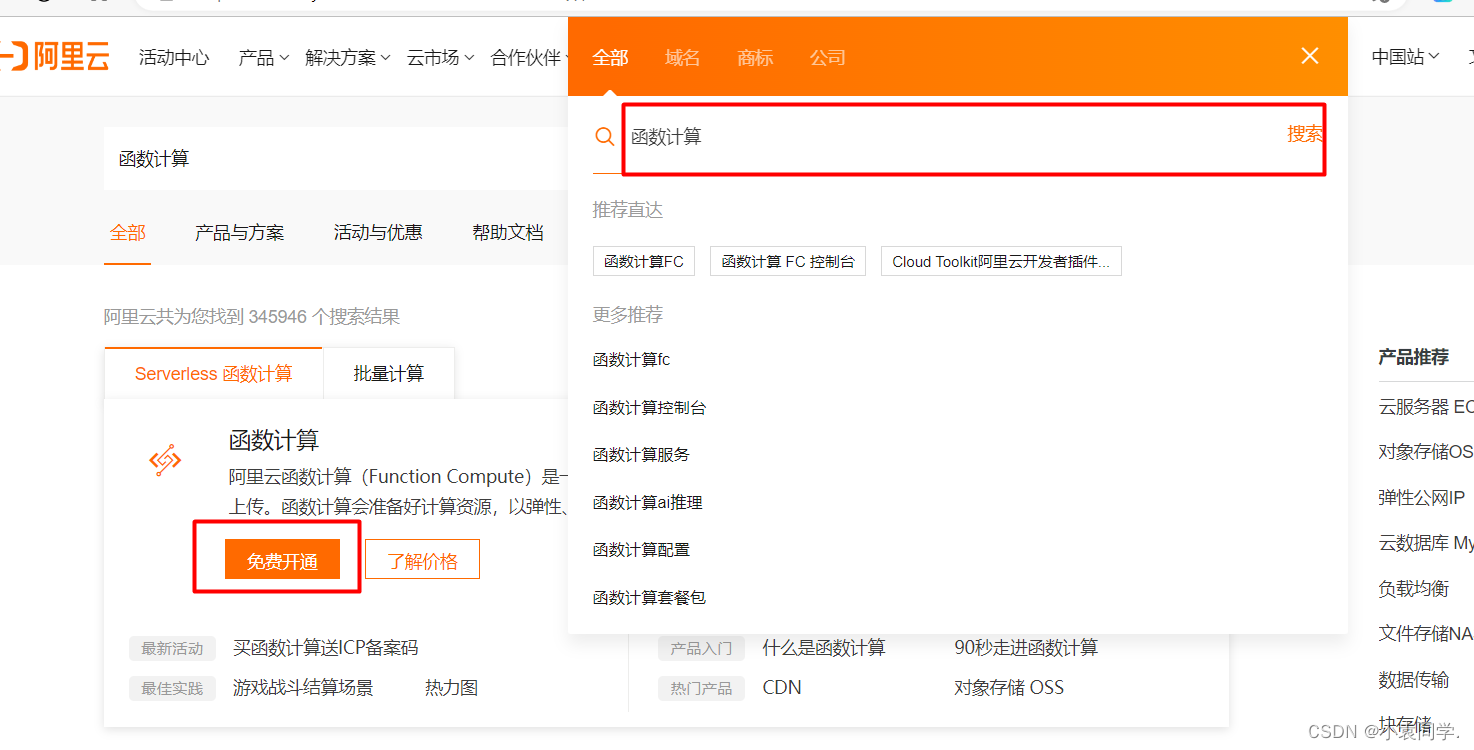
Task: Open the 热力图 link
Action: pyautogui.click(x=451, y=688)
